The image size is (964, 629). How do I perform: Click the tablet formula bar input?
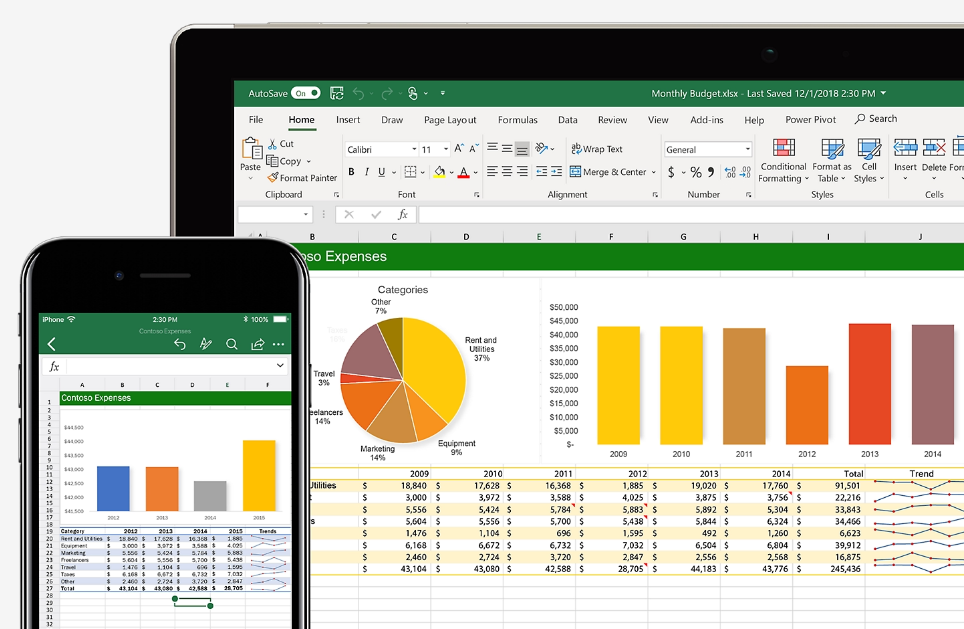(x=691, y=215)
